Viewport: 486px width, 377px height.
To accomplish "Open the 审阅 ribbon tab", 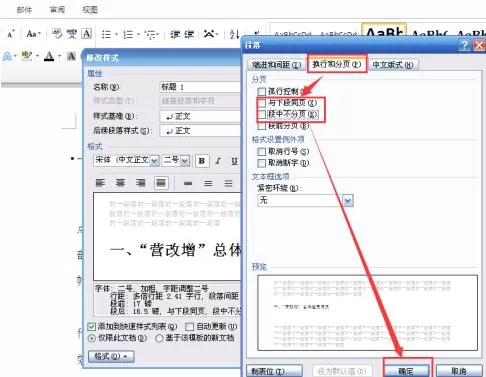I will (x=57, y=10).
